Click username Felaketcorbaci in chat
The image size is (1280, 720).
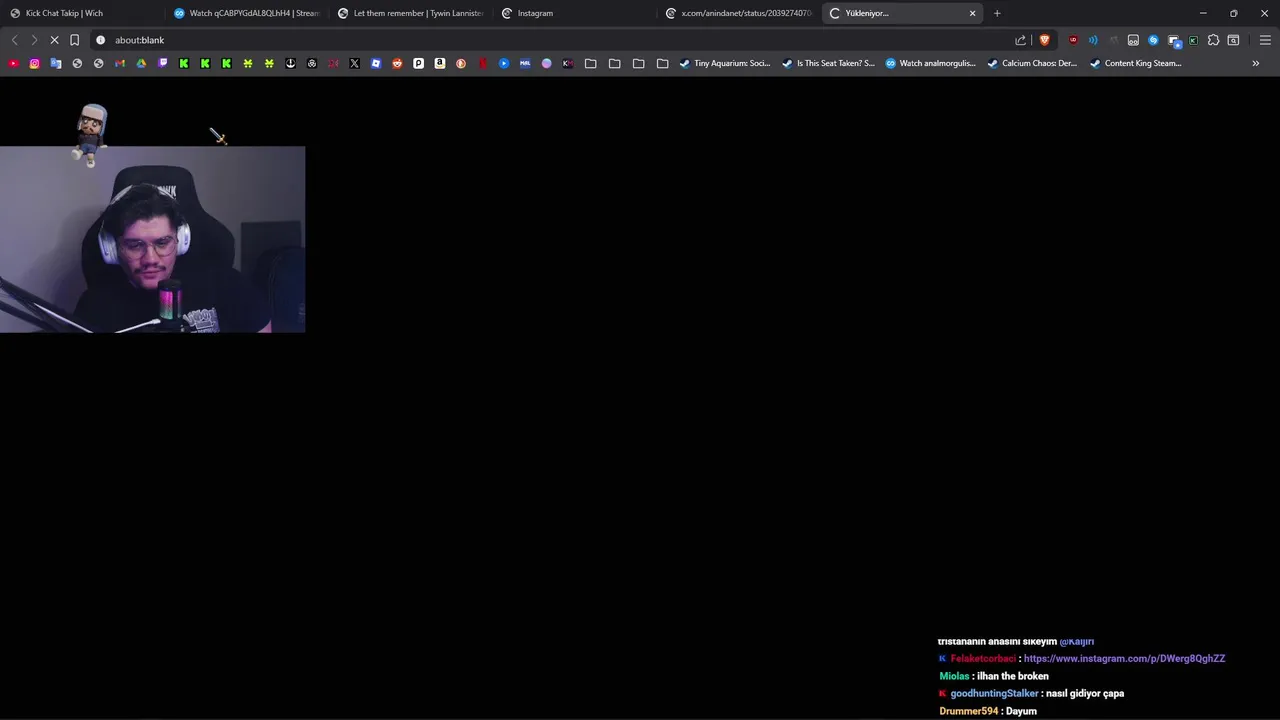(983, 659)
